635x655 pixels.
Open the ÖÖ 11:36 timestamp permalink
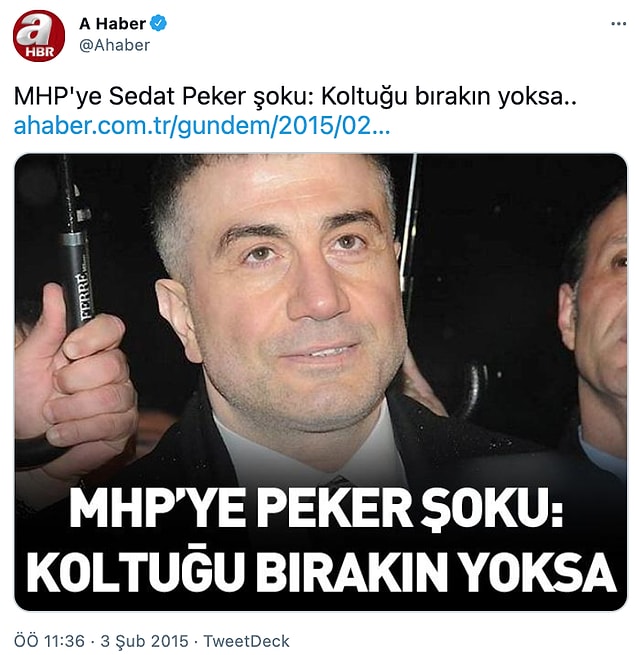[x=49, y=641]
